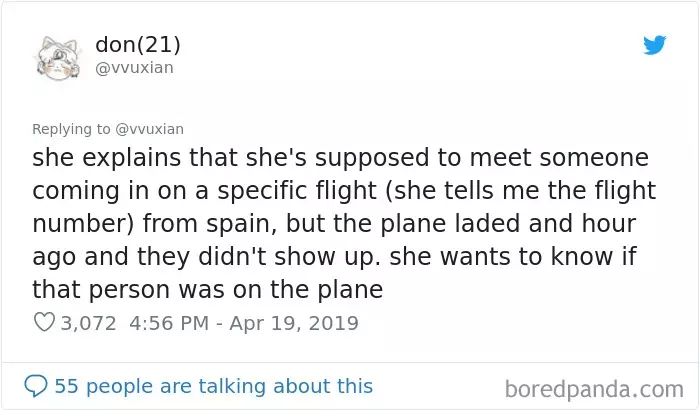The width and height of the screenshot is (700, 411).
Task: Click the boredpanda.com watermark
Action: [x=594, y=389]
